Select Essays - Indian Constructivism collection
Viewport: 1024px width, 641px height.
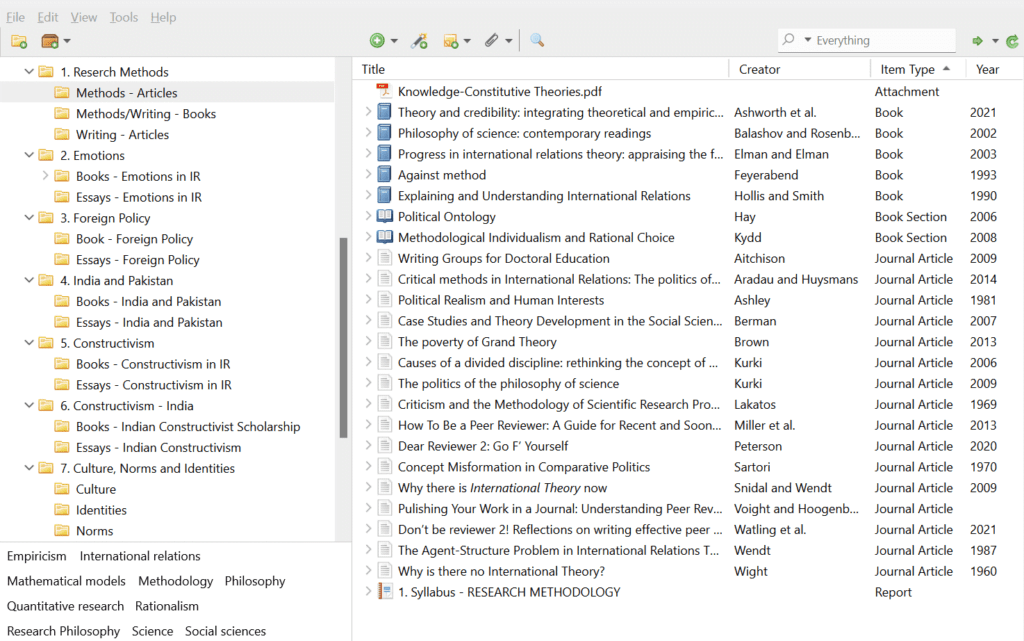(x=159, y=448)
